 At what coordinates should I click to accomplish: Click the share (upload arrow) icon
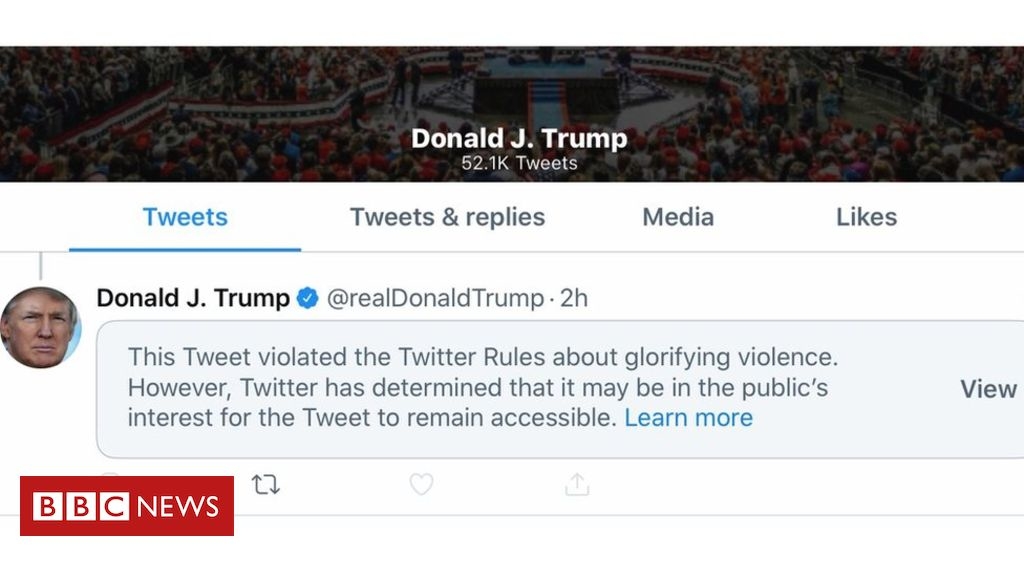pyautogui.click(x=575, y=484)
